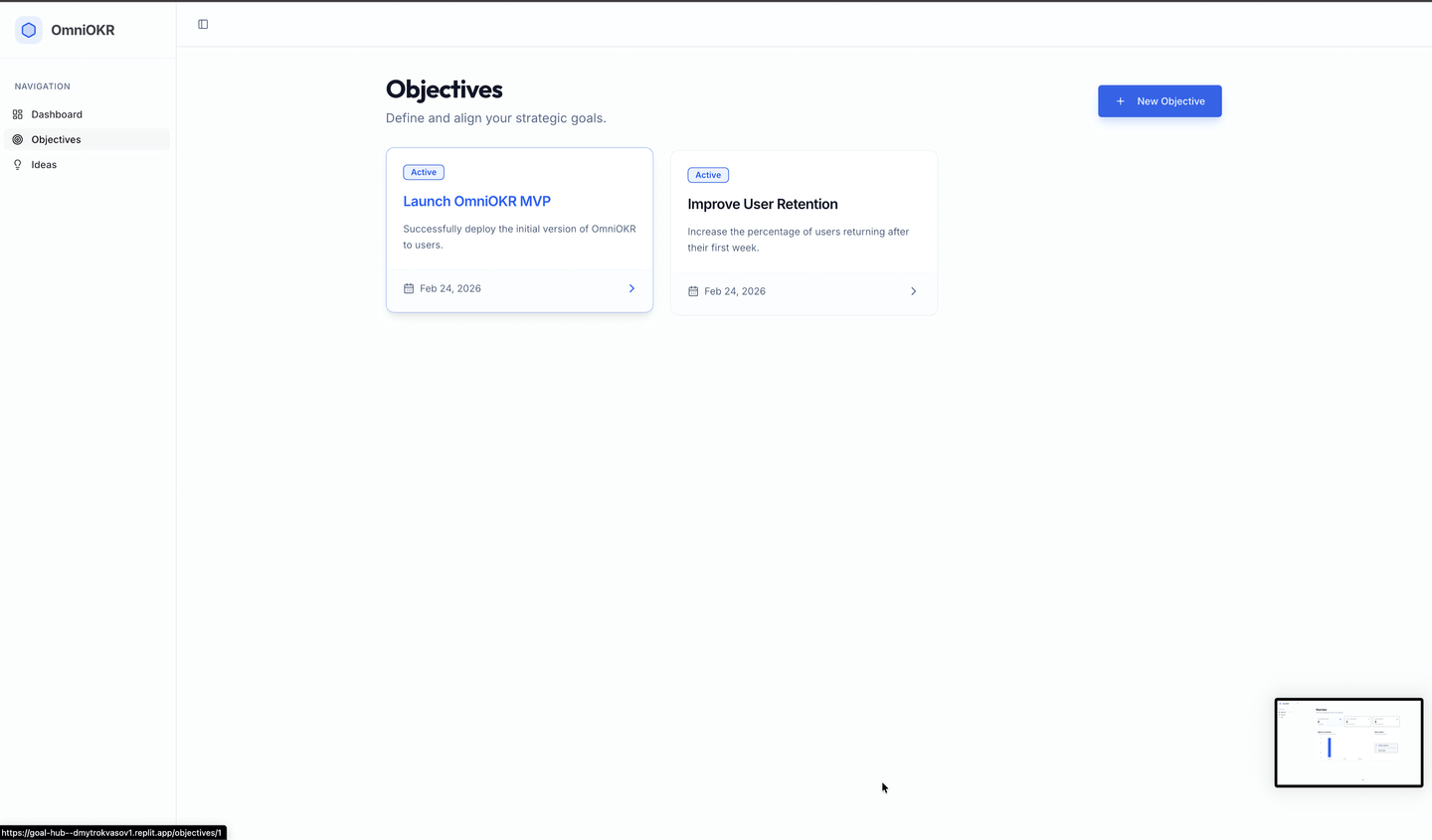Open the Launch OmniOKR MVP objective link
Viewport: 1432px width, 840px height.
[x=476, y=201]
